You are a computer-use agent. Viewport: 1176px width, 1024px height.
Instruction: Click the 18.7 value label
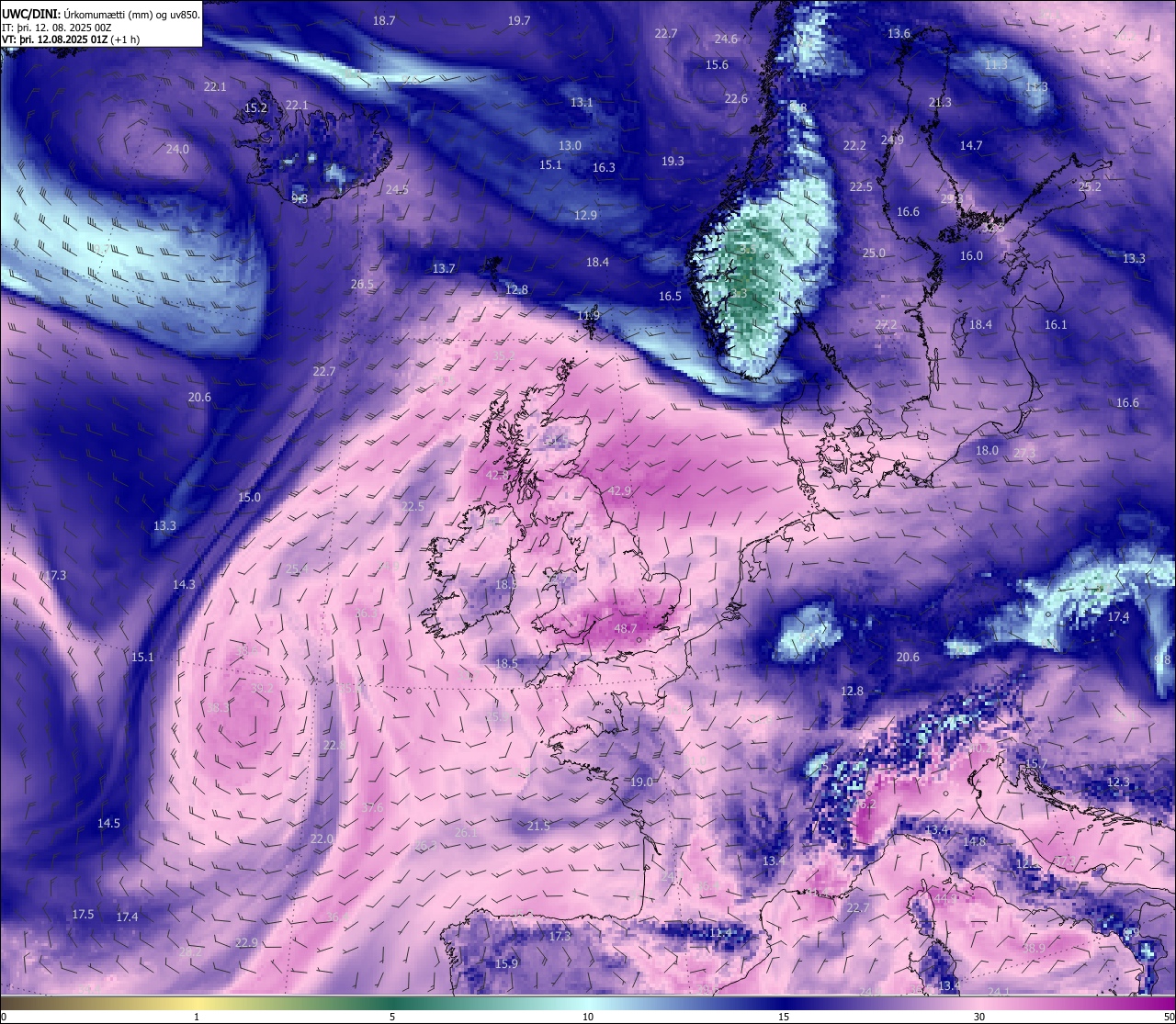[x=384, y=20]
